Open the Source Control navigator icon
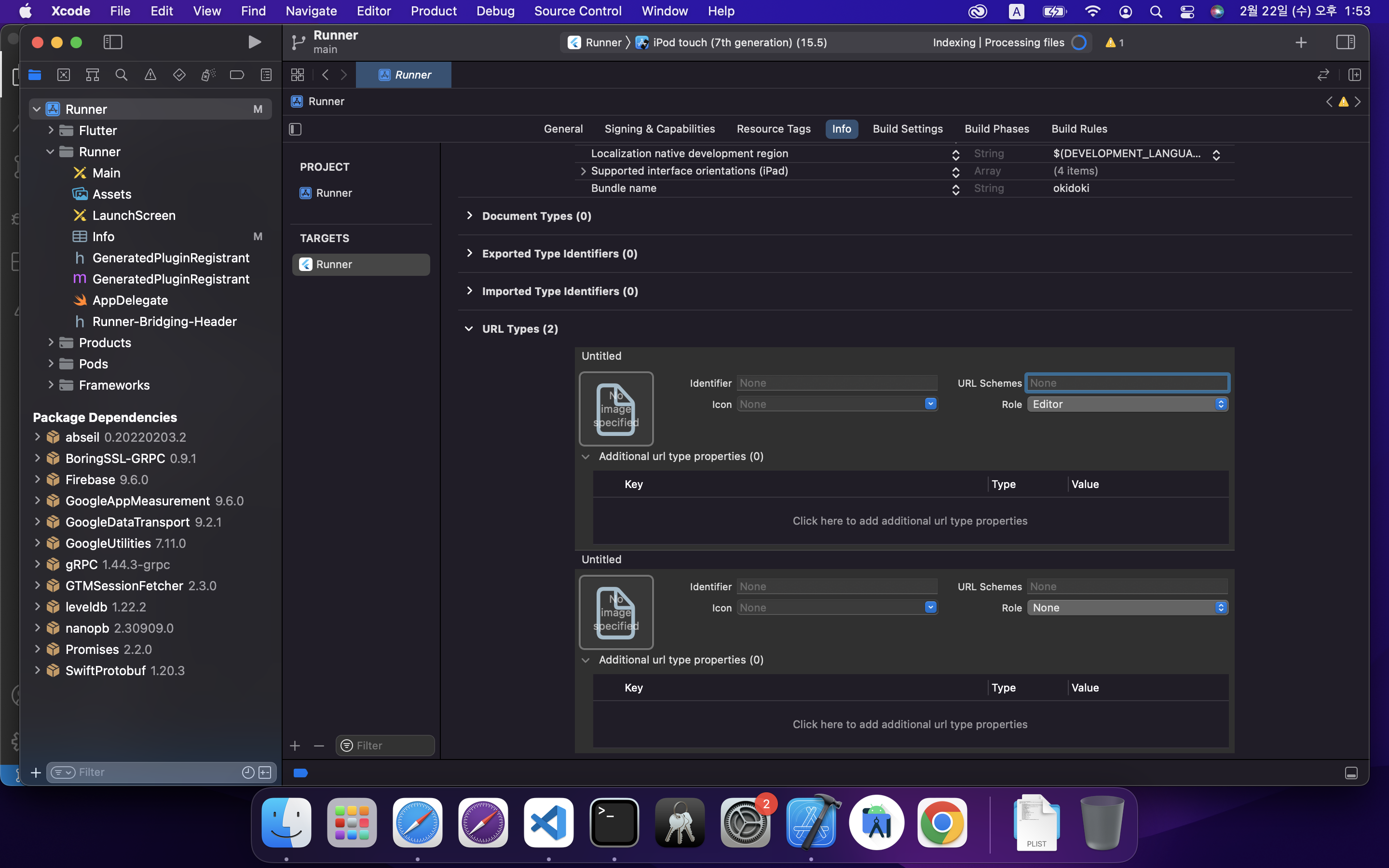This screenshot has width=1389, height=868. coord(64,75)
